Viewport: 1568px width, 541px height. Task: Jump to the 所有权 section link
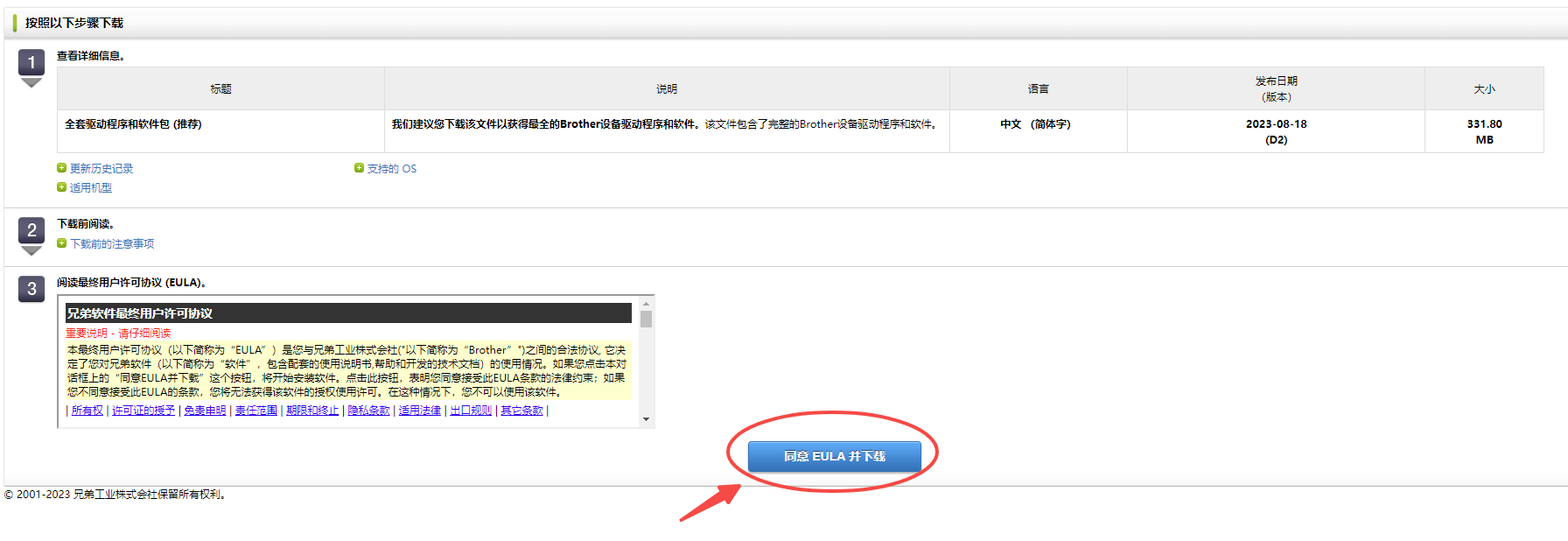pyautogui.click(x=87, y=411)
